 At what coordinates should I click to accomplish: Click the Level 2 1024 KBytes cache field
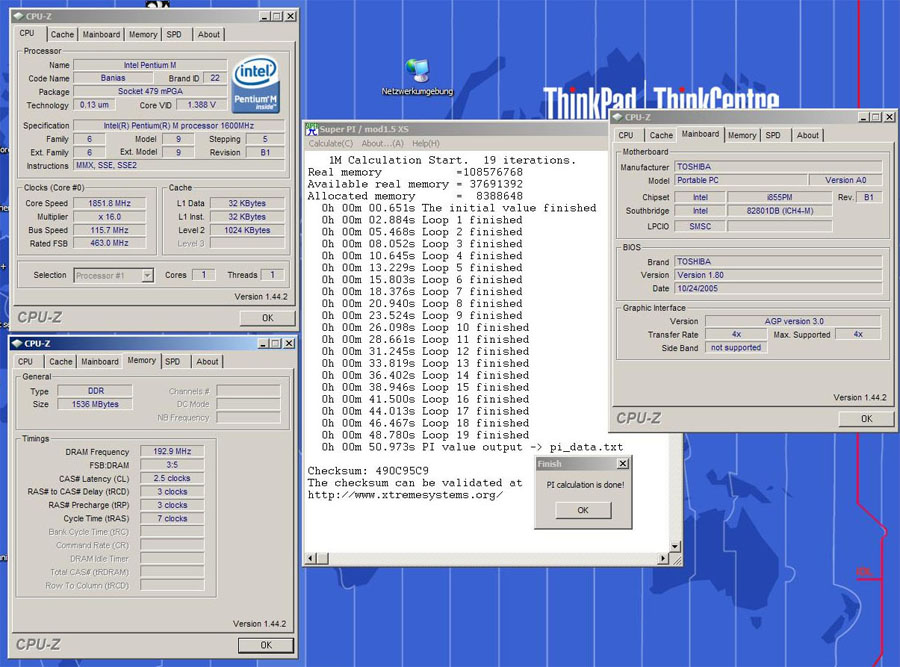point(247,230)
